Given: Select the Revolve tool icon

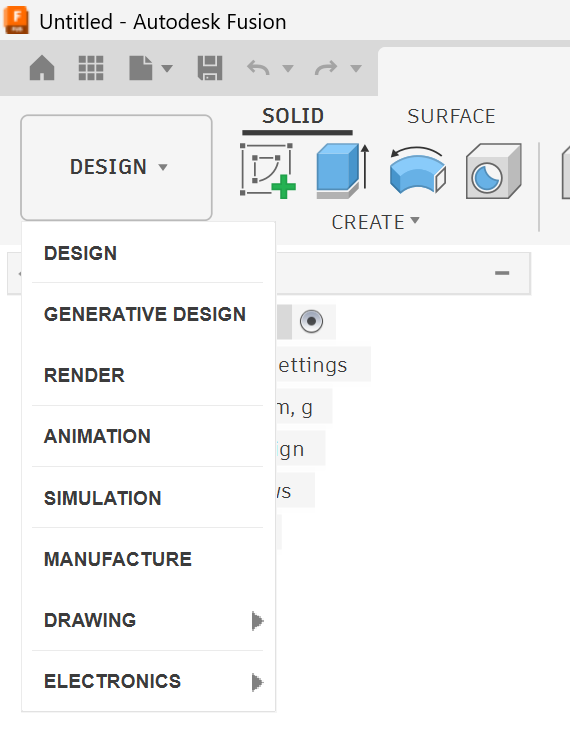Looking at the screenshot, I should point(418,171).
